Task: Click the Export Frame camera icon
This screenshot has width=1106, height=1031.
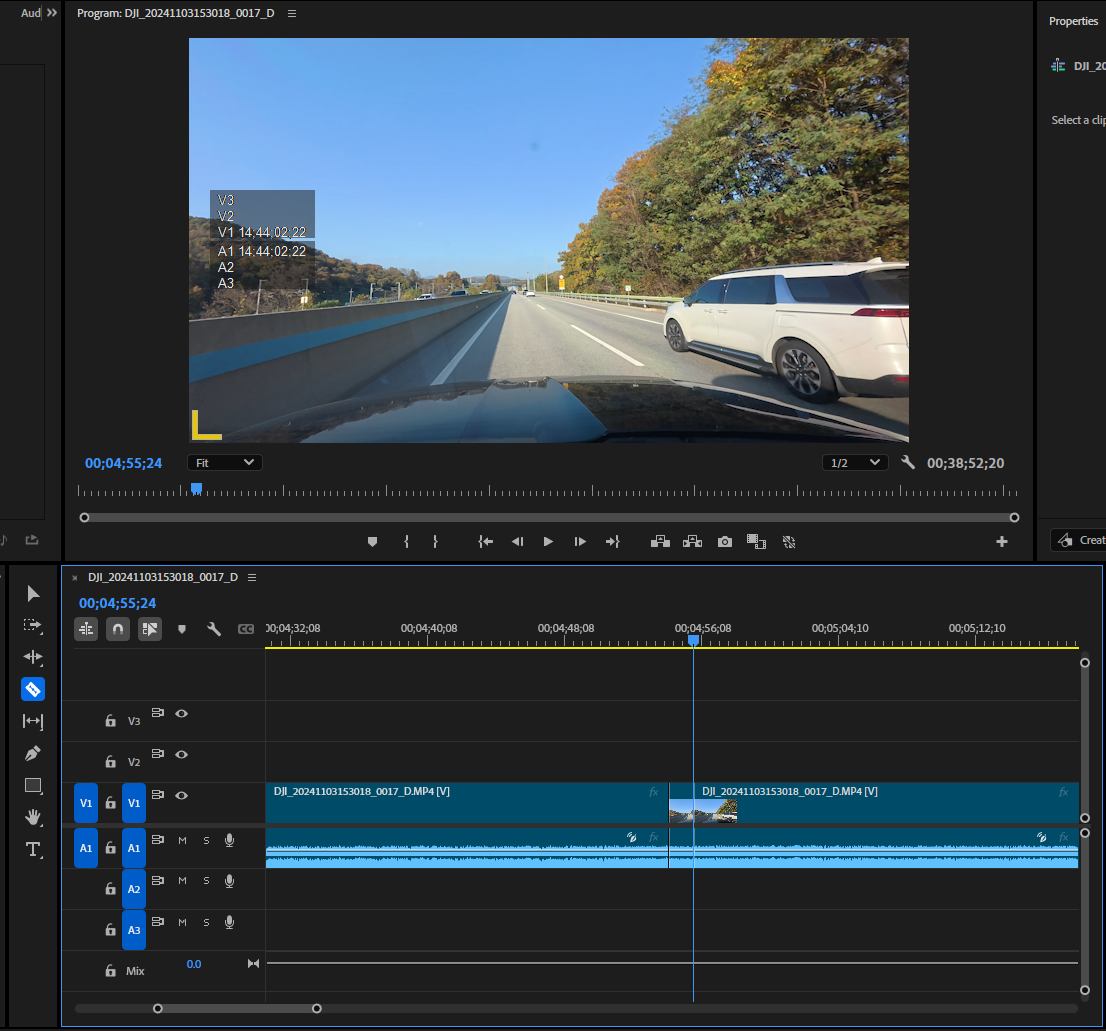Action: [x=724, y=541]
